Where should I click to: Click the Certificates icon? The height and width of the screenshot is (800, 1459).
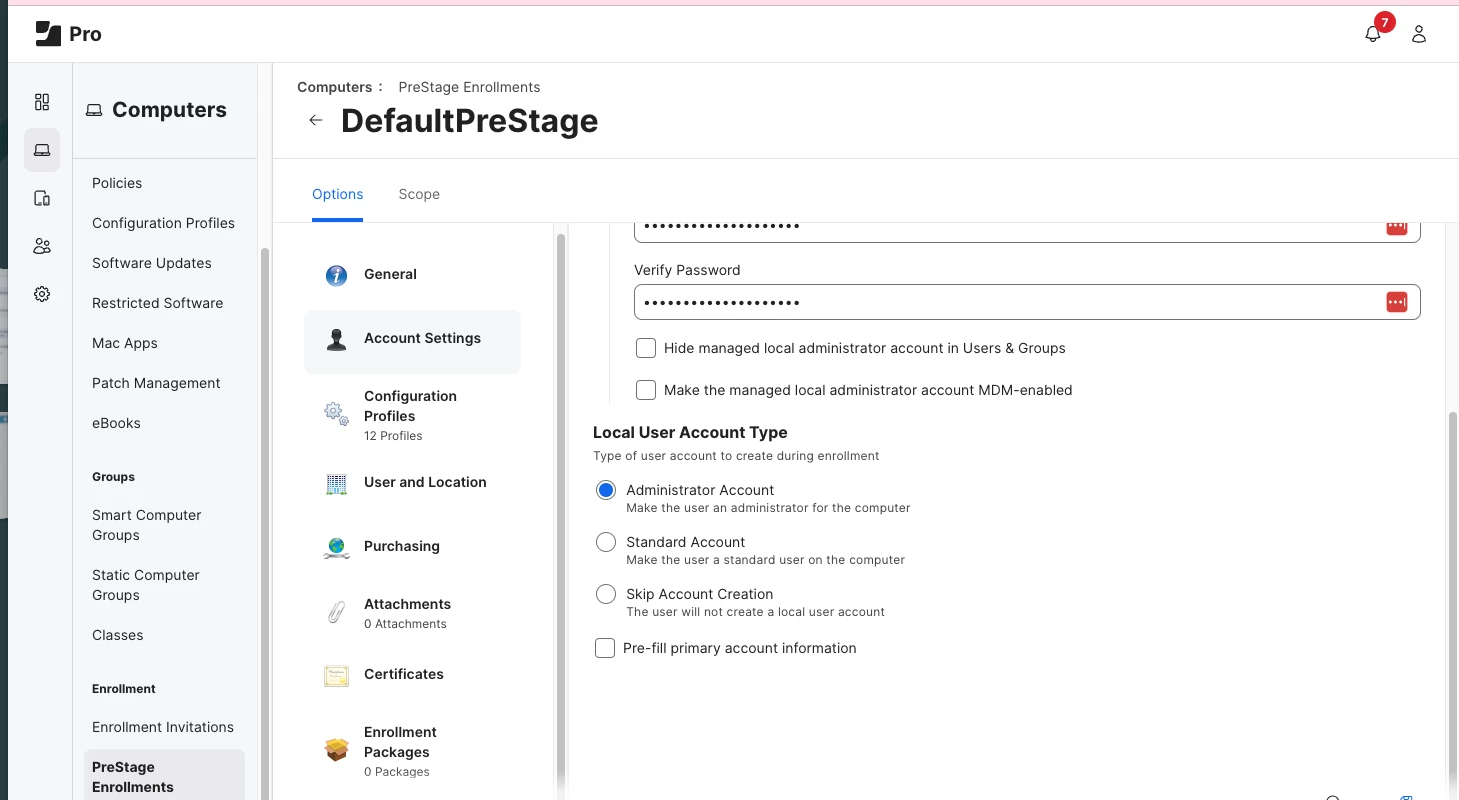[337, 676]
